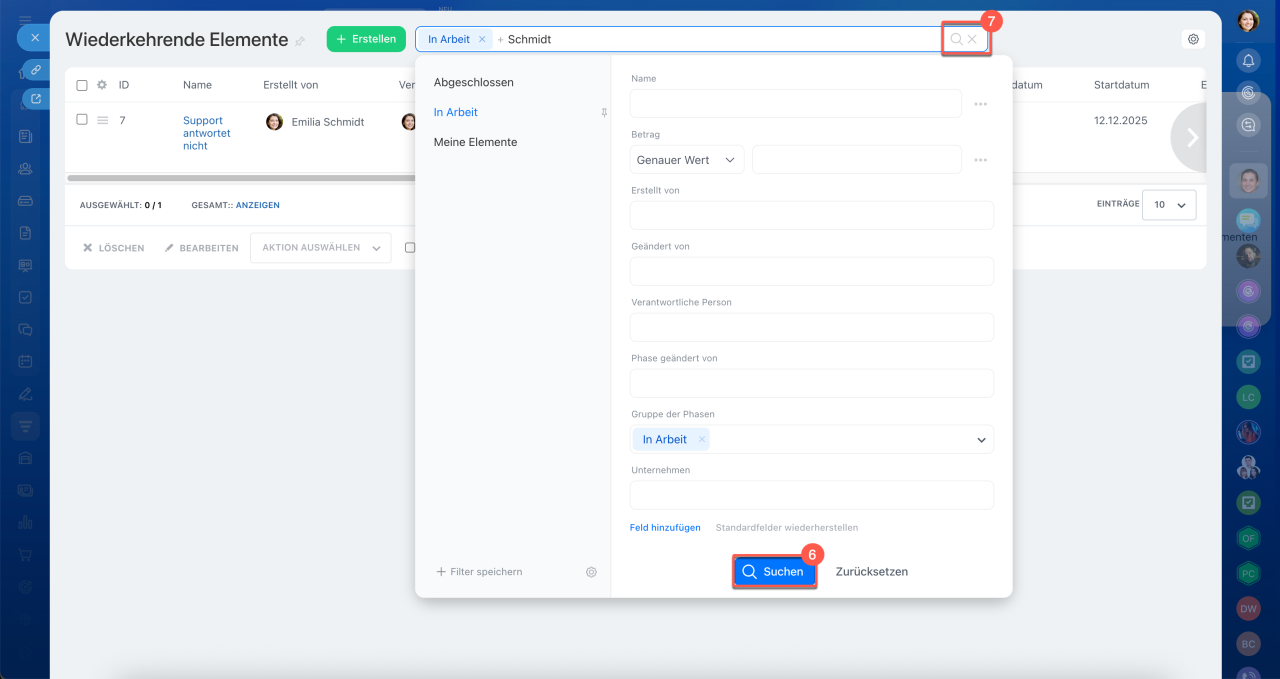The height and width of the screenshot is (679, 1280).
Task: Show next columns with right arrow
Action: coord(1191,138)
